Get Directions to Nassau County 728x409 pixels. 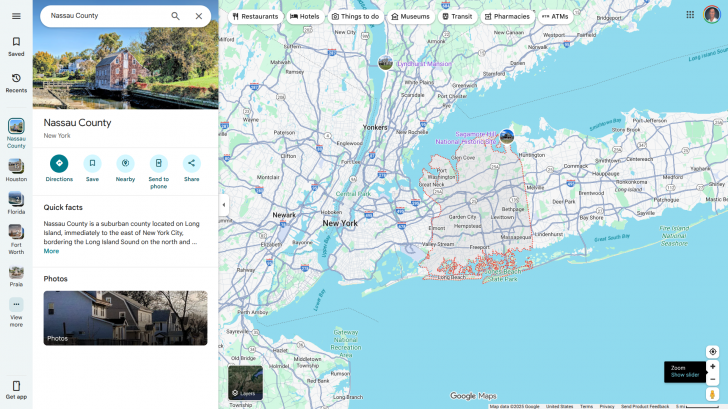tap(59, 163)
